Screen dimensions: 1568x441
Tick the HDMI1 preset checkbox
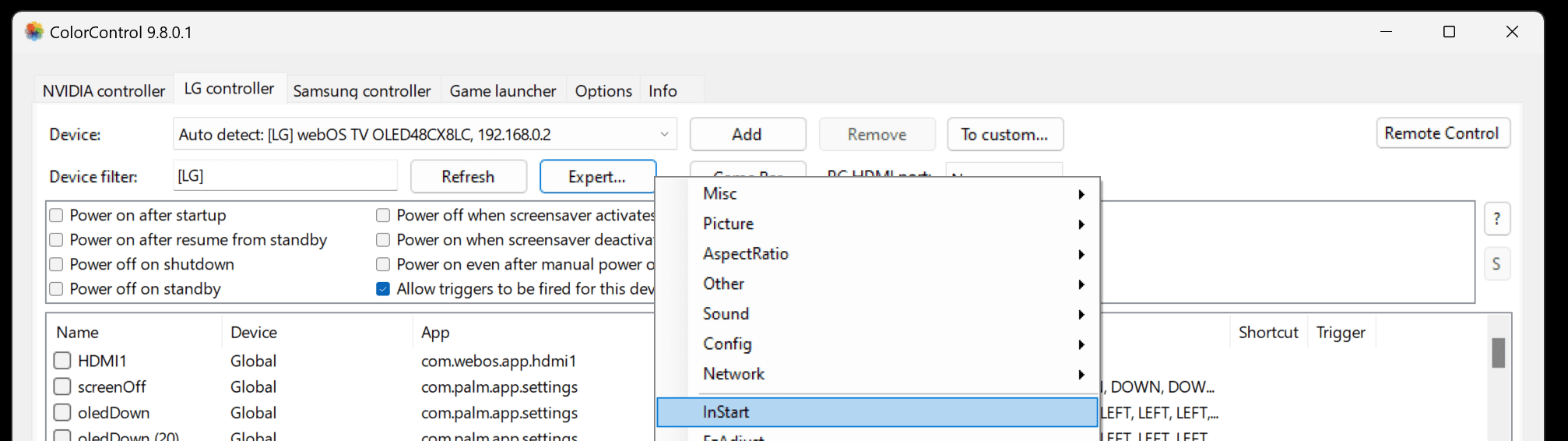pos(62,361)
